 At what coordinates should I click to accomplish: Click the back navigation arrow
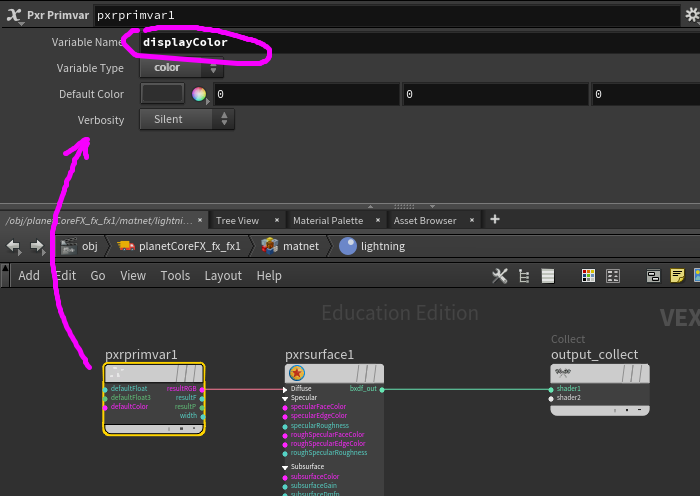[x=14, y=246]
